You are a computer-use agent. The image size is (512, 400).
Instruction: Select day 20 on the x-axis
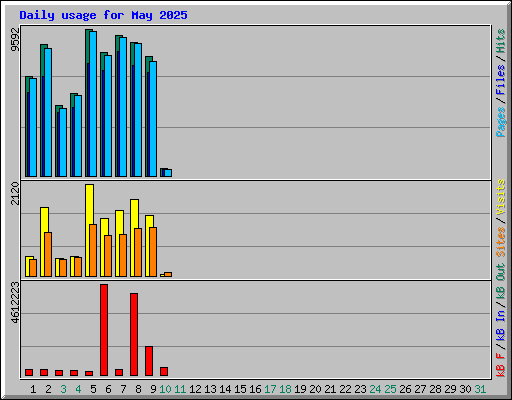pyautogui.click(x=315, y=389)
